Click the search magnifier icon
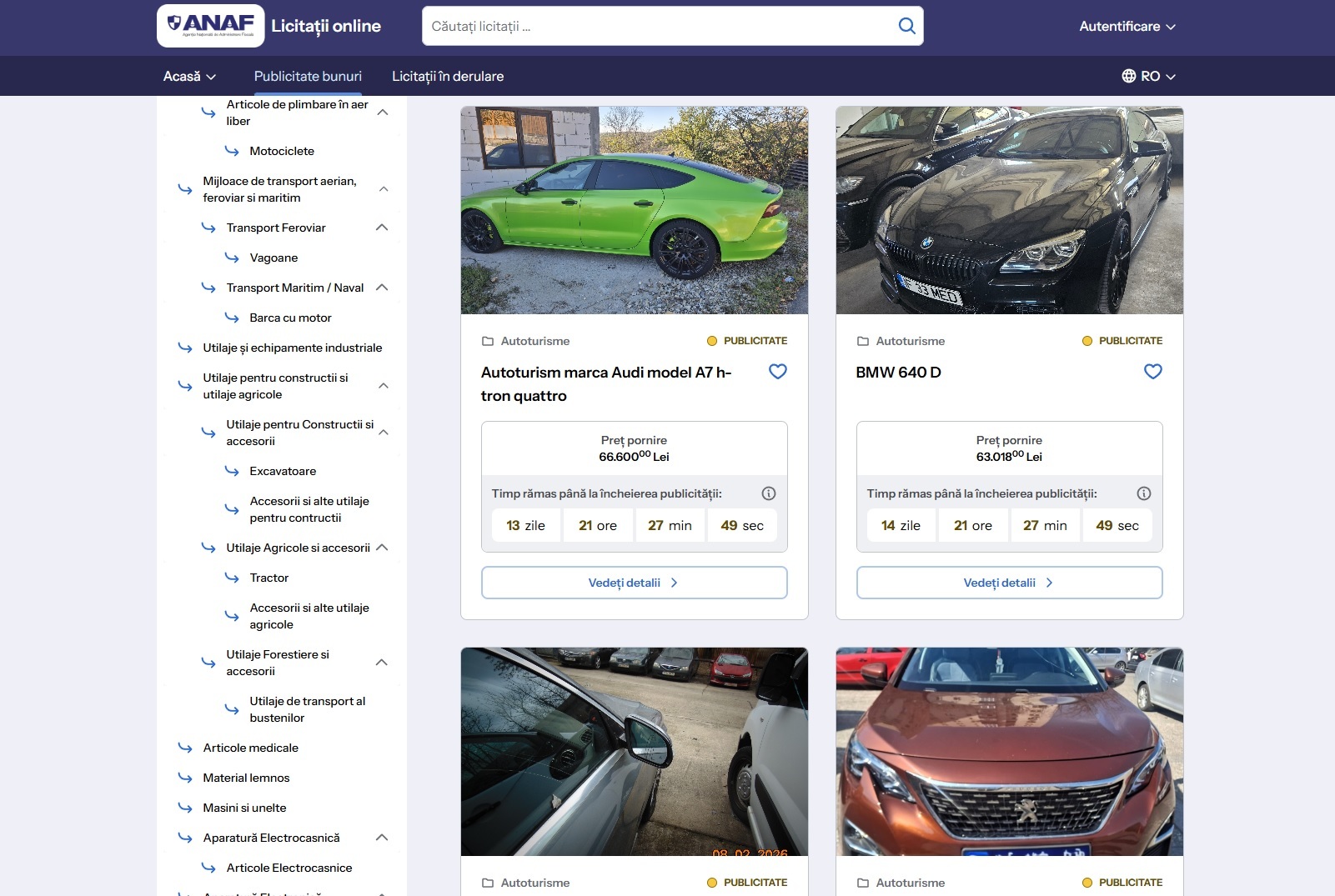Screen dimensions: 1335x896 (x=906, y=26)
